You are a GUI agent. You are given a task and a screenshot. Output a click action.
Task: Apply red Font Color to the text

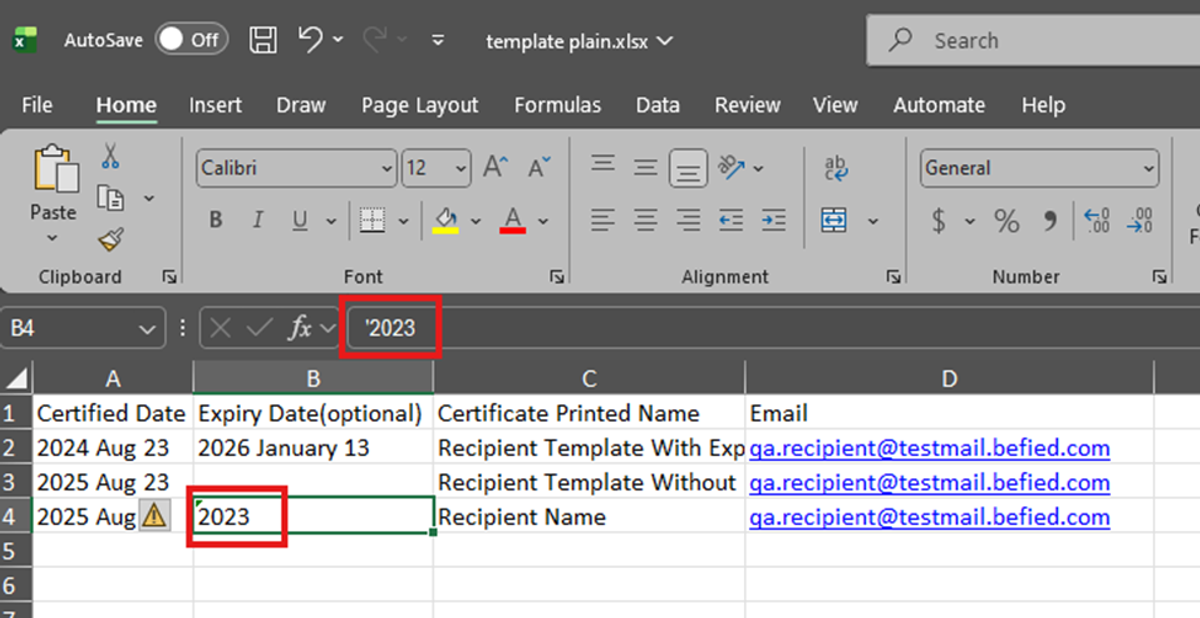click(x=514, y=220)
